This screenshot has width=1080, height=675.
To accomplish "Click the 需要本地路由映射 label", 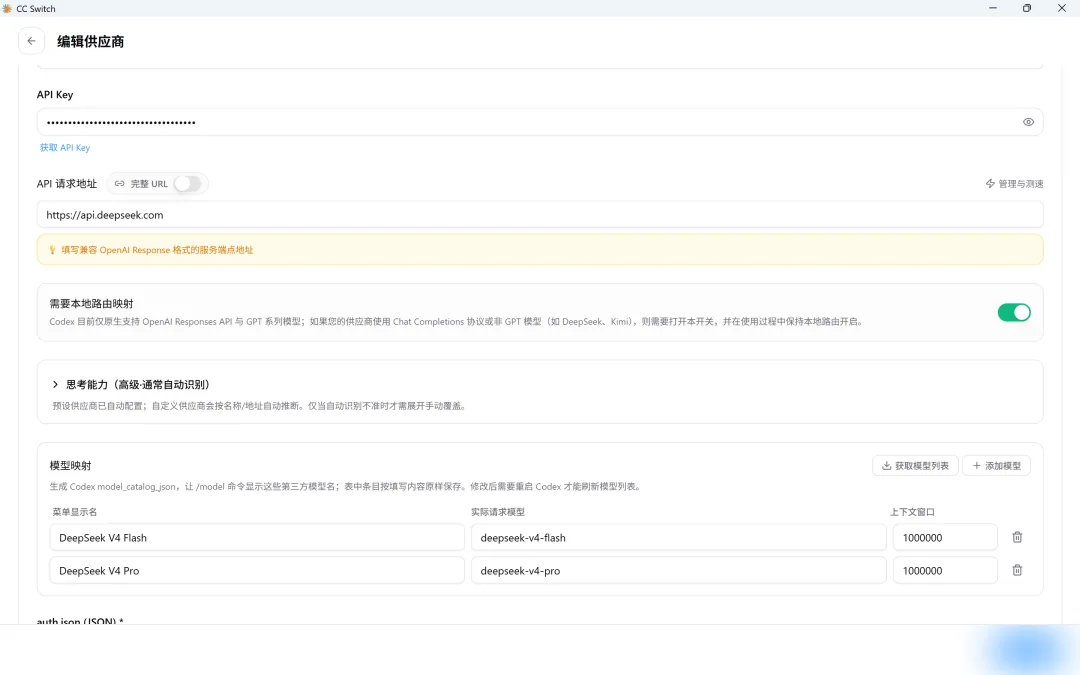I will [x=92, y=304].
